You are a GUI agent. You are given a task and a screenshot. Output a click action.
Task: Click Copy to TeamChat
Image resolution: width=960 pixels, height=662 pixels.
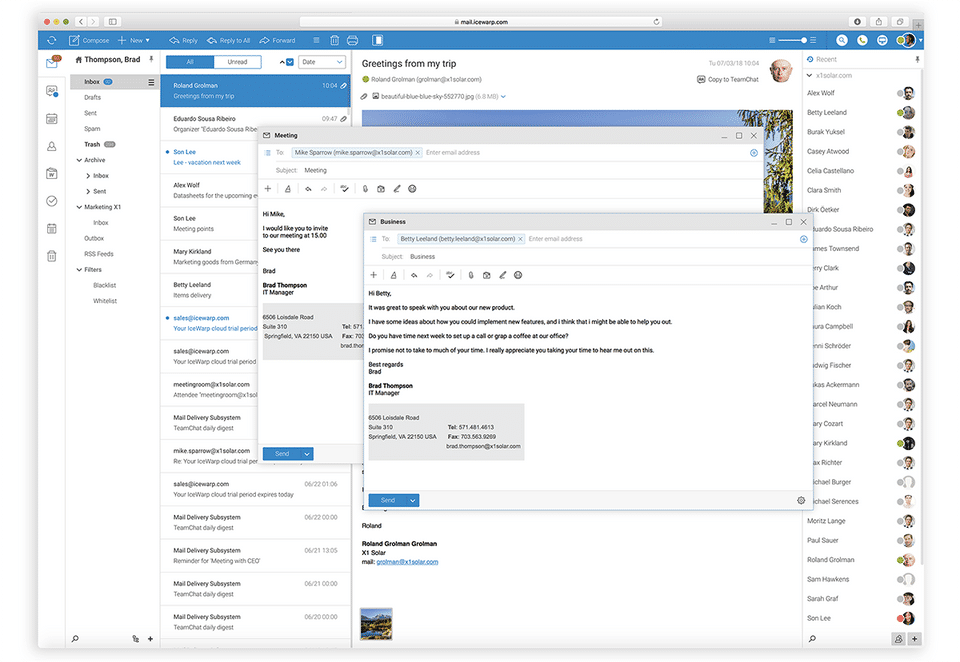[728, 80]
